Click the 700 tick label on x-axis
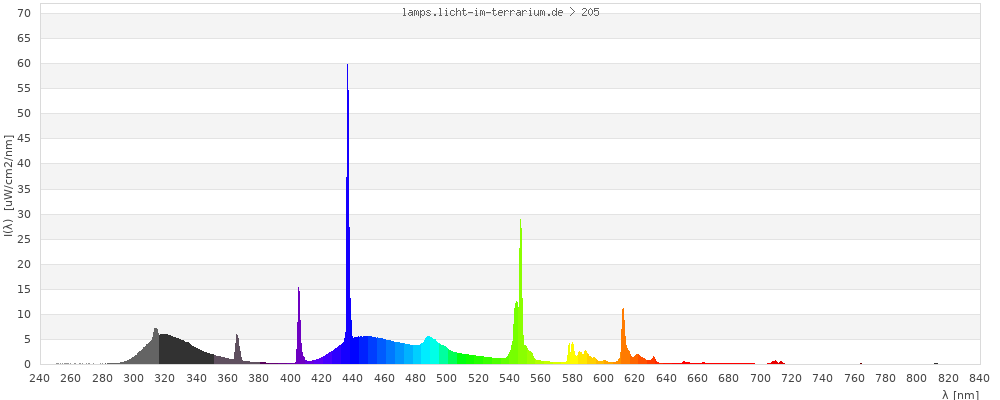Screen dimensions: 1000x400 [760, 378]
